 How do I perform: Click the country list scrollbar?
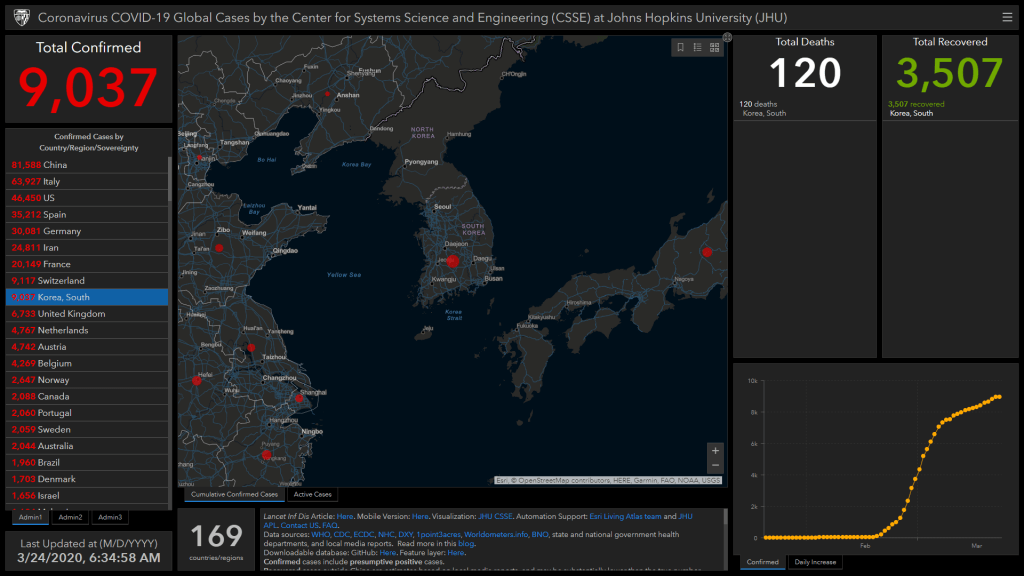[x=170, y=179]
